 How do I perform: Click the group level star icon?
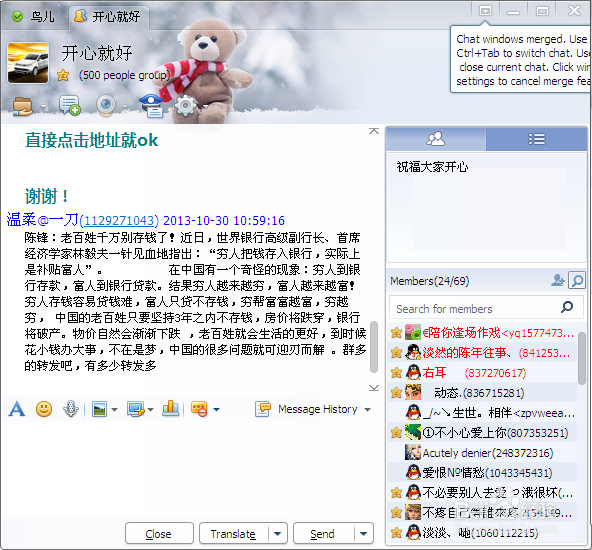pos(63,75)
